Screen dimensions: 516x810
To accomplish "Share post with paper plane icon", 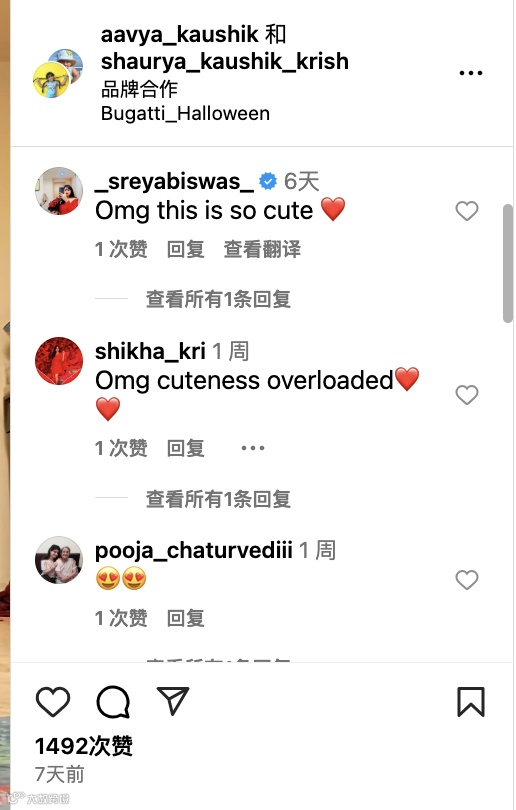I will pos(173,701).
